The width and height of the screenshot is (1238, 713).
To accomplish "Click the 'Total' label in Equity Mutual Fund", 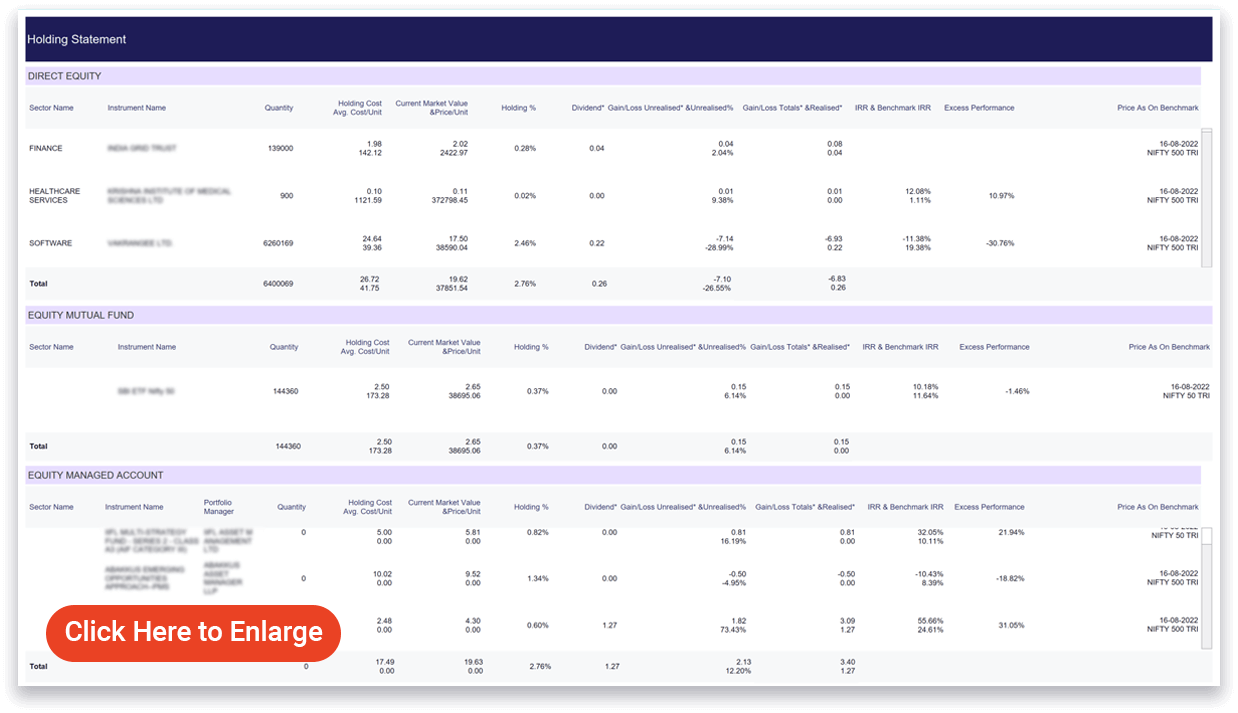I will pyautogui.click(x=38, y=446).
